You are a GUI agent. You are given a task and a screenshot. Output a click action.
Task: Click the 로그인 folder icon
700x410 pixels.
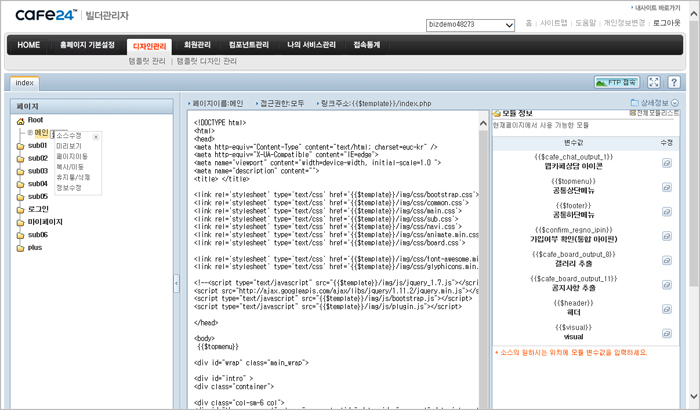(x=20, y=210)
